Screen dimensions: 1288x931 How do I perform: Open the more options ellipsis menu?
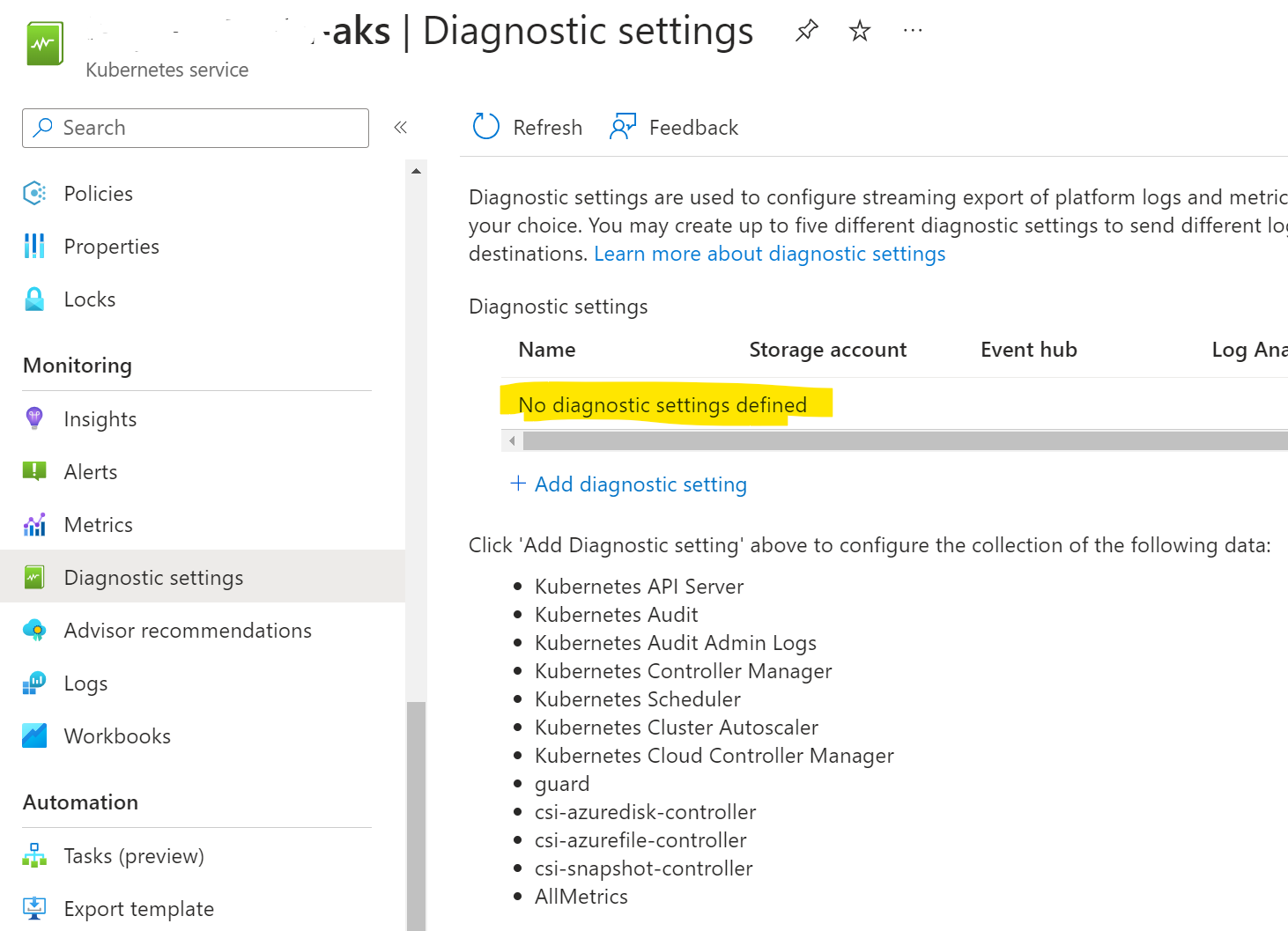(x=912, y=30)
